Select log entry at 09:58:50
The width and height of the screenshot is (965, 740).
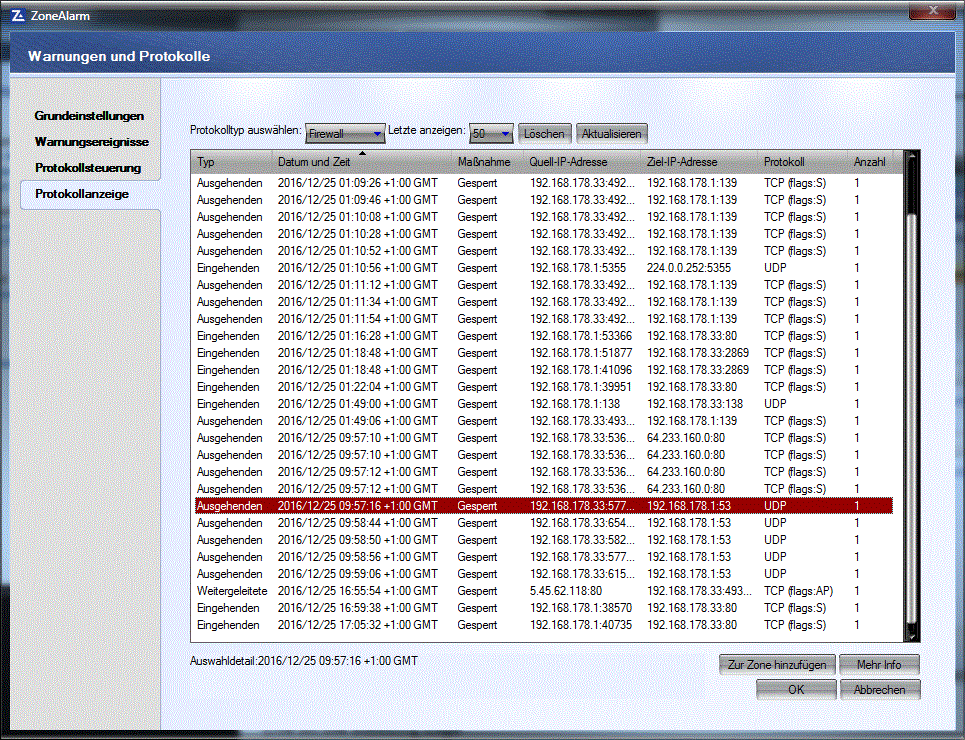(x=544, y=540)
